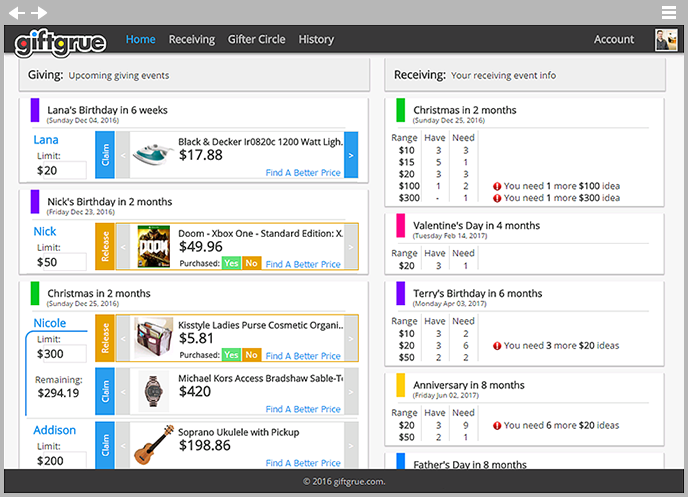Find a better price for Doom
The height and width of the screenshot is (497, 688).
pos(303,264)
